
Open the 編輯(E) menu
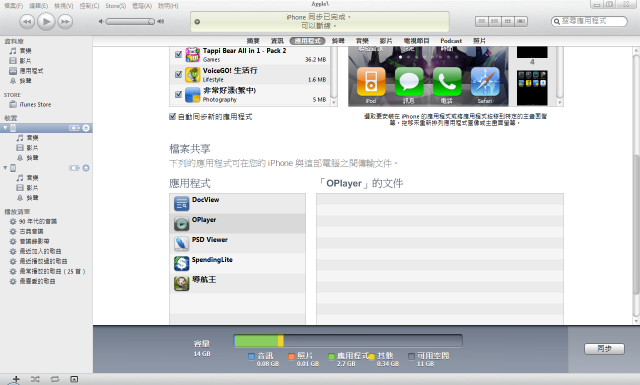tap(38, 6)
